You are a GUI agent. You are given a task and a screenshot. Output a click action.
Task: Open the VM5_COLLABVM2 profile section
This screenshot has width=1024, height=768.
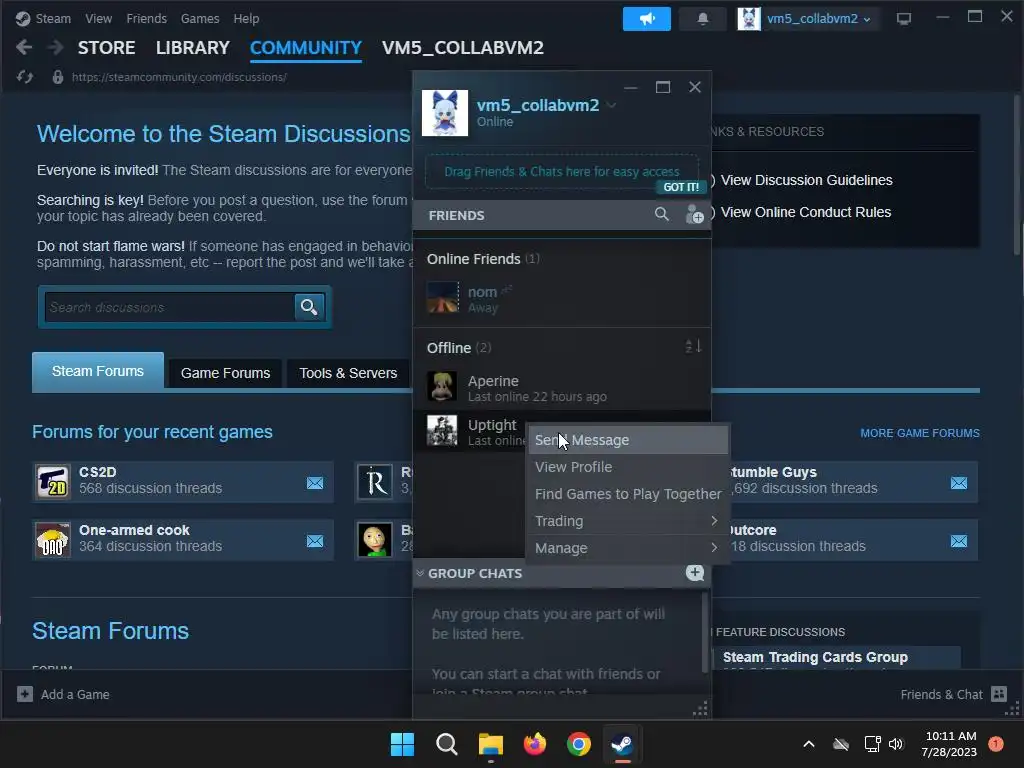[462, 48]
